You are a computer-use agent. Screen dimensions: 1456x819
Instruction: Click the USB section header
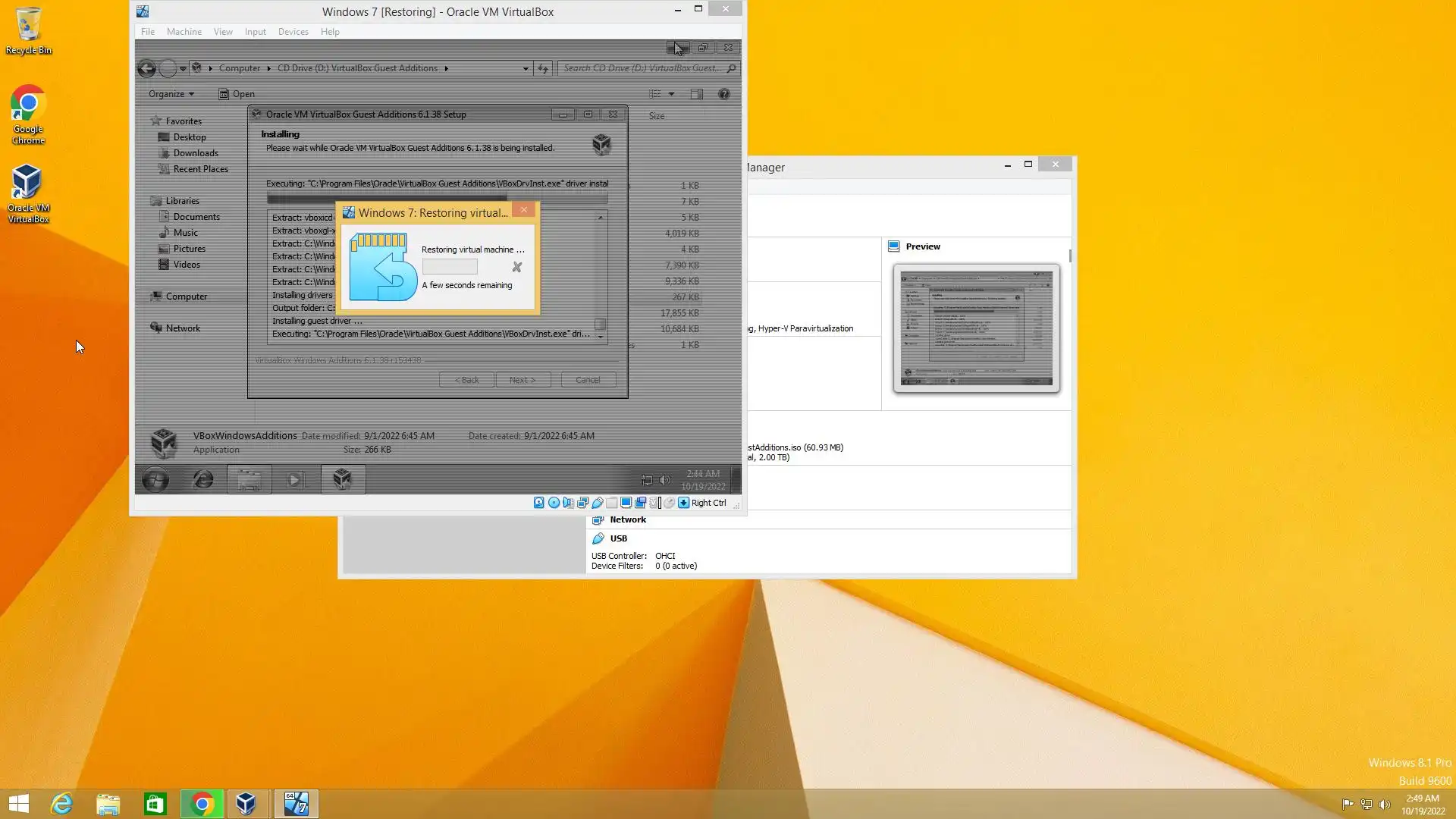618,538
